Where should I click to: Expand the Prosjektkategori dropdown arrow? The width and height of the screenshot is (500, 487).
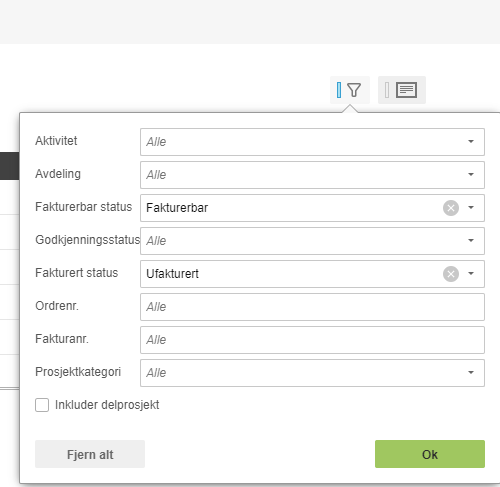(x=471, y=373)
